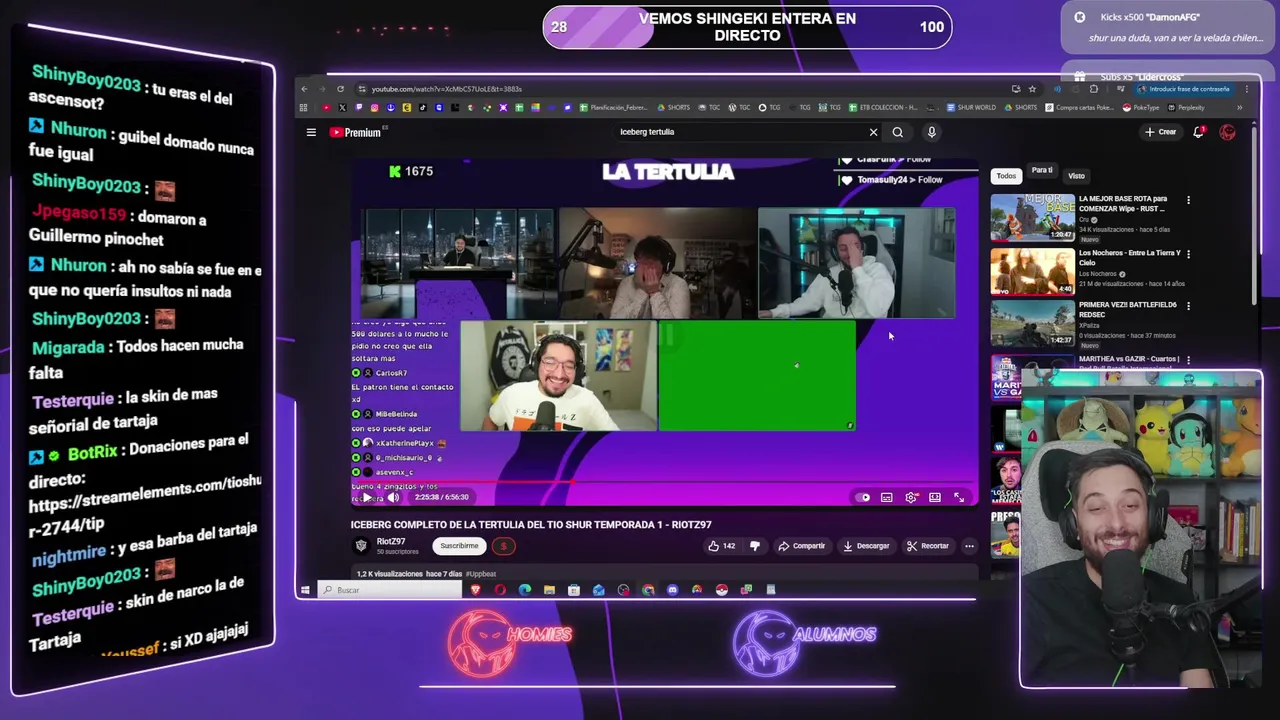This screenshot has width=1280, height=720.
Task: Bookmark this page with the star icon
Action: (x=1032, y=89)
